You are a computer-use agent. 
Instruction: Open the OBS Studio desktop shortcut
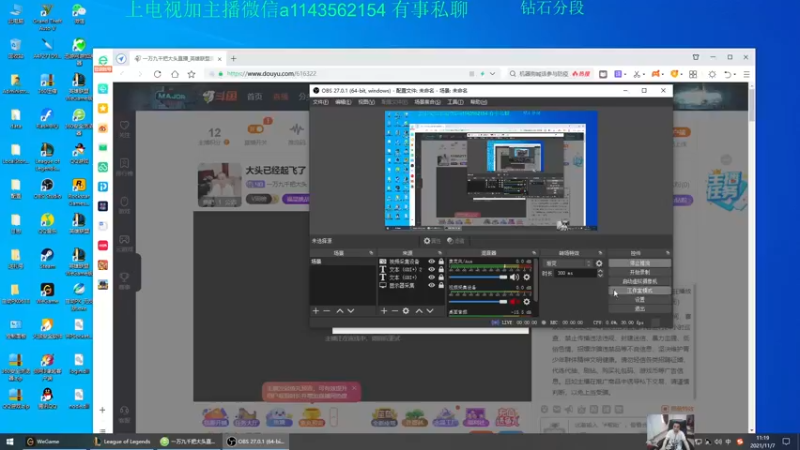click(x=47, y=188)
